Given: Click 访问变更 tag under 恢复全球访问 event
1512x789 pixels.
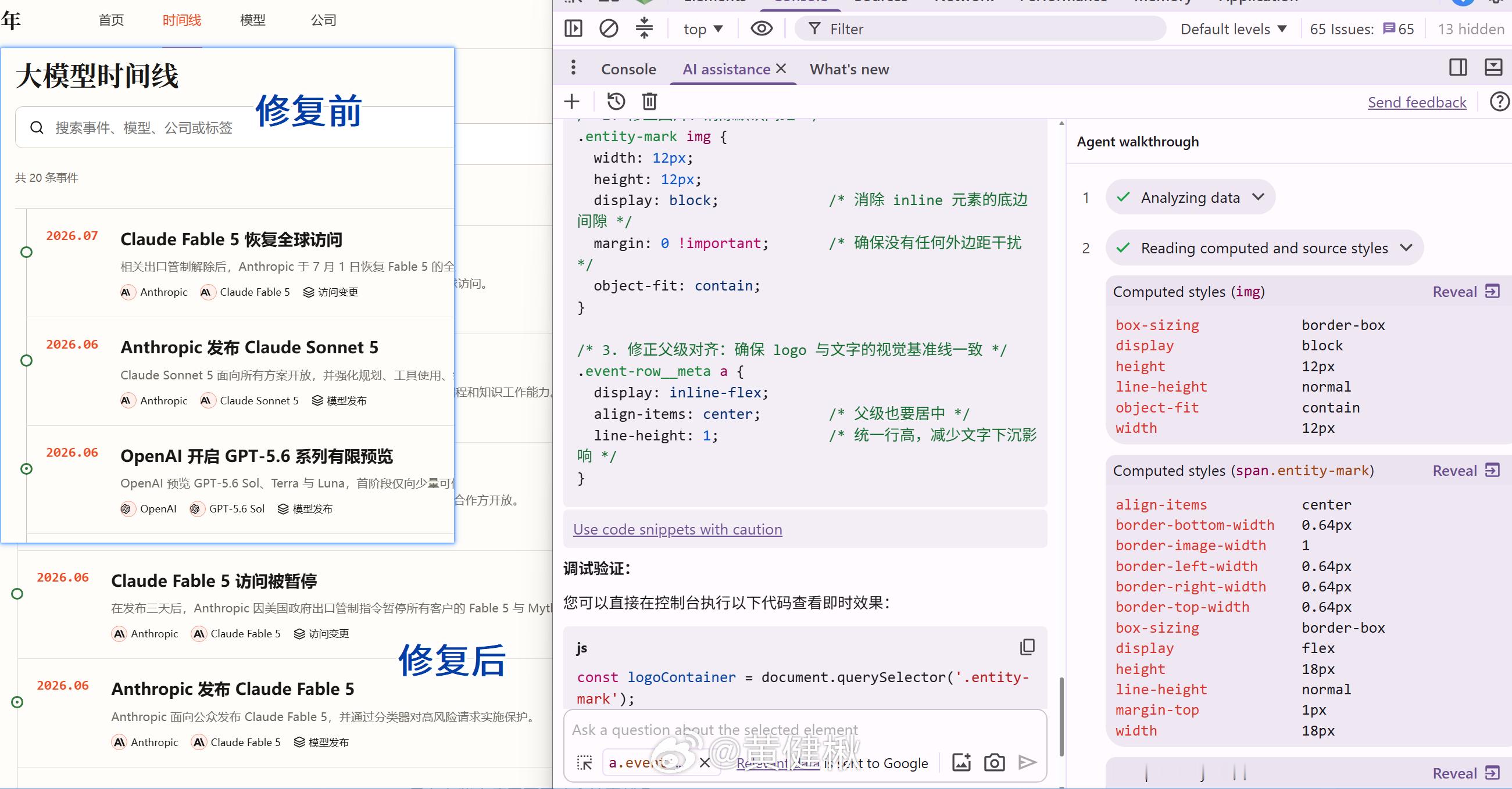Looking at the screenshot, I should coord(330,292).
